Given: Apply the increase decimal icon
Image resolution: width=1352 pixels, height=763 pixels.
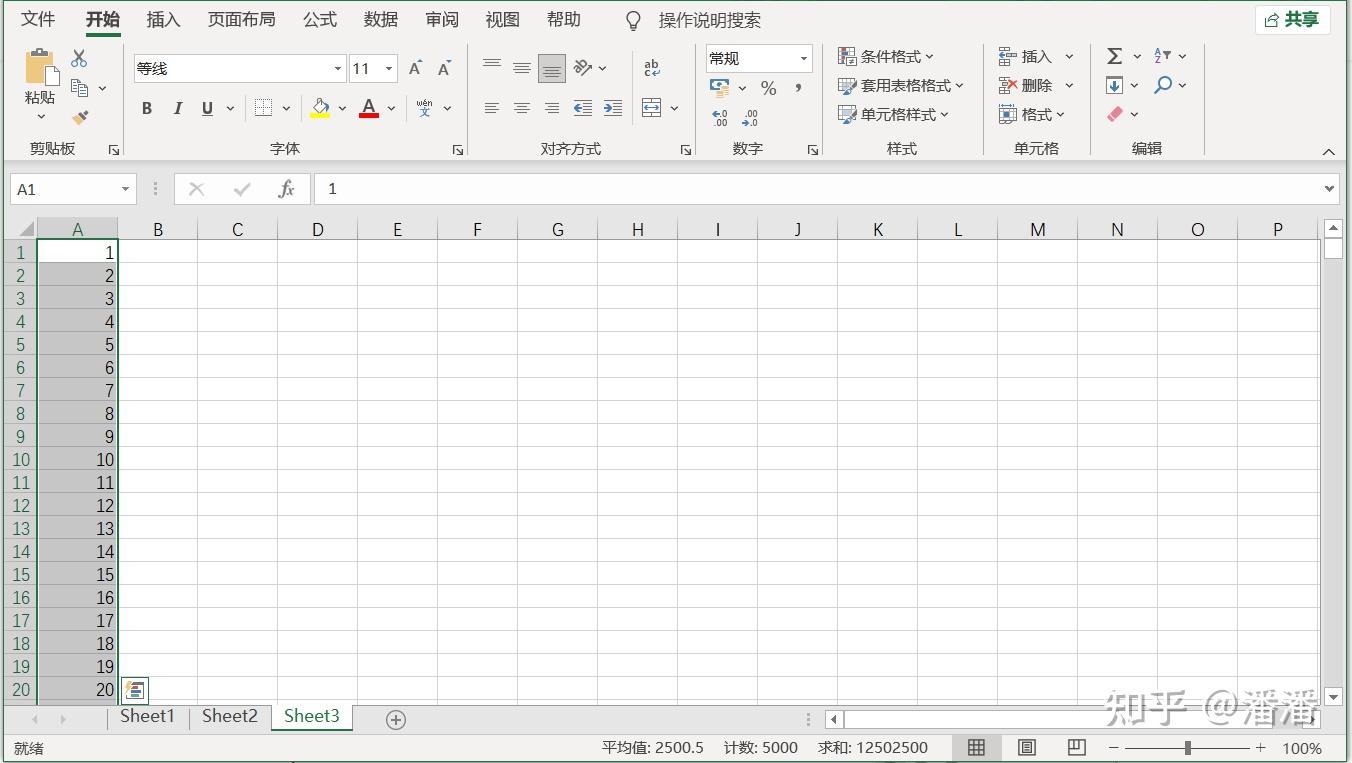Looking at the screenshot, I should (x=719, y=117).
